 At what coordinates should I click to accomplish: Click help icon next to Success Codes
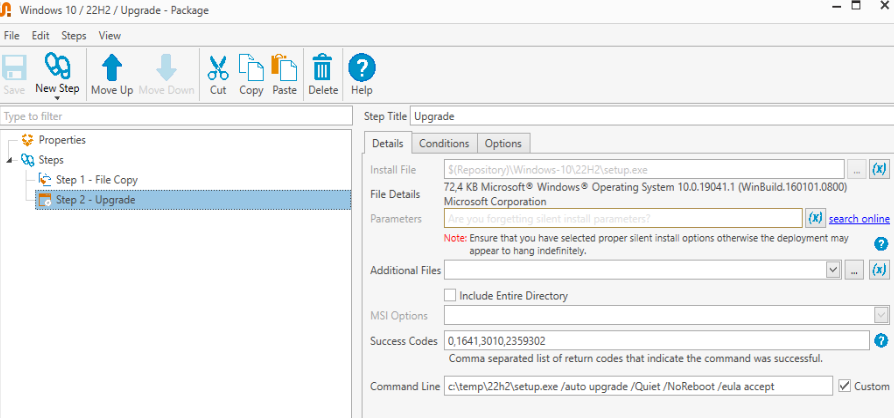(881, 341)
